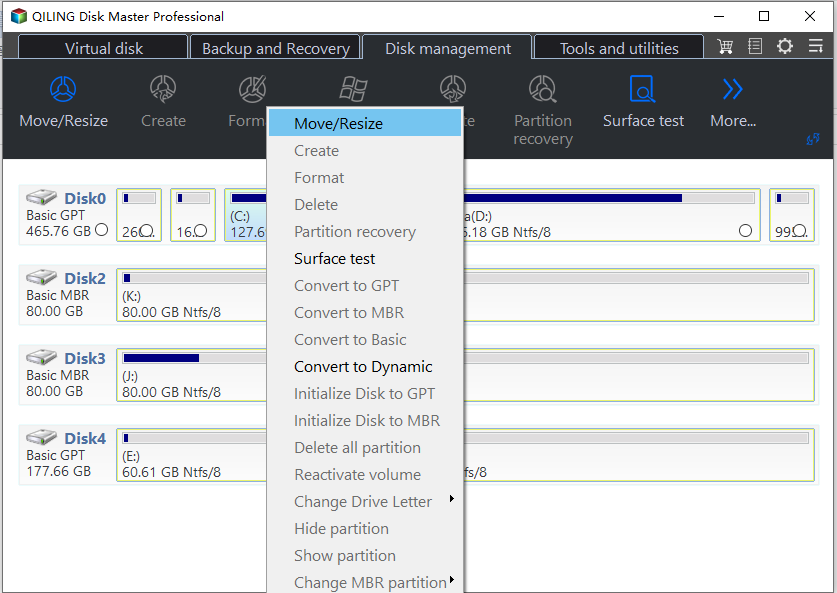Choose Delete in context menu
Viewport: 837px width, 593px height.
pos(365,204)
